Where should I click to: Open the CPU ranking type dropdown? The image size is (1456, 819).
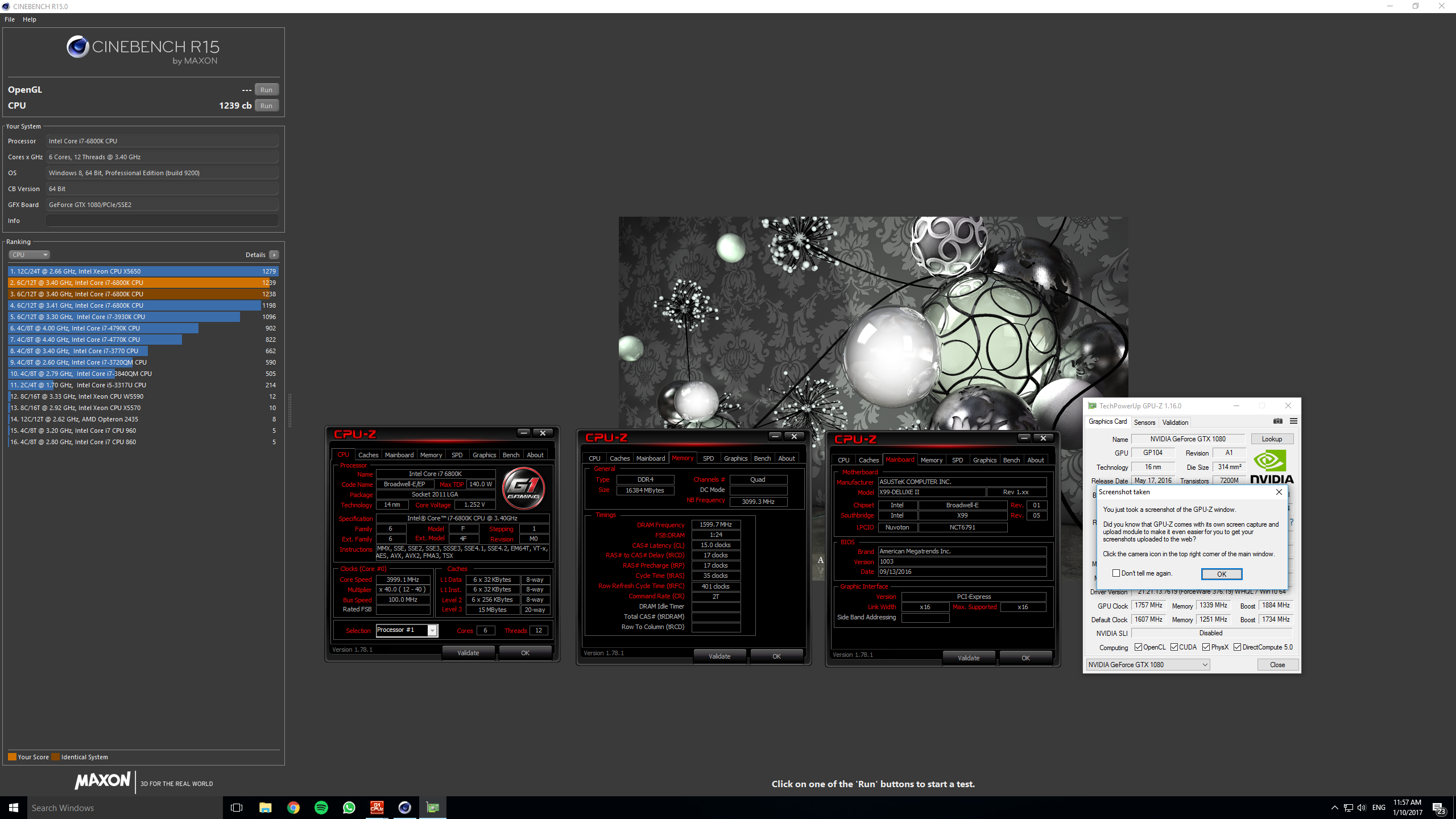click(30, 255)
